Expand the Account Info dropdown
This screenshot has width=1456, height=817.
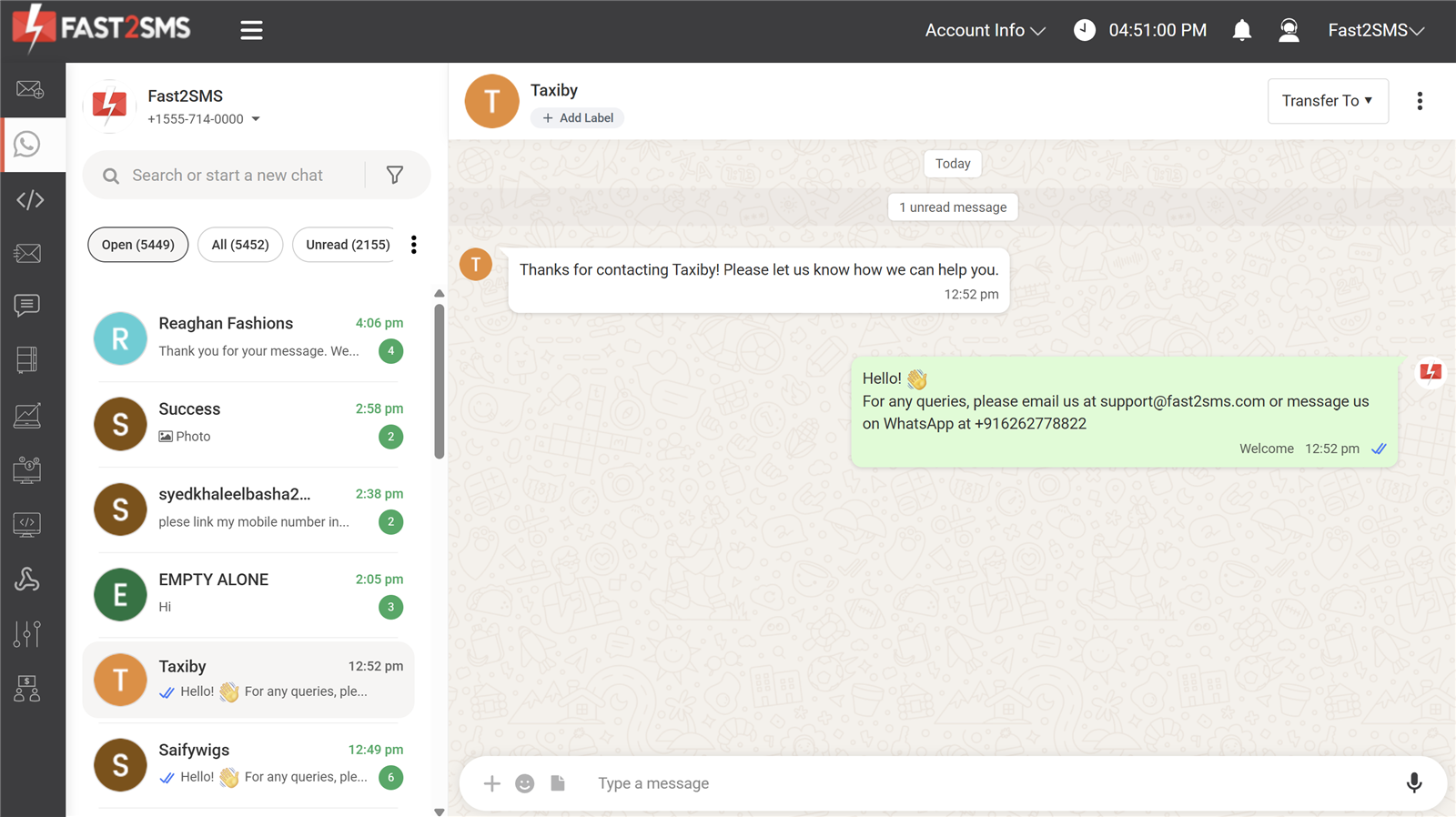[x=986, y=30]
